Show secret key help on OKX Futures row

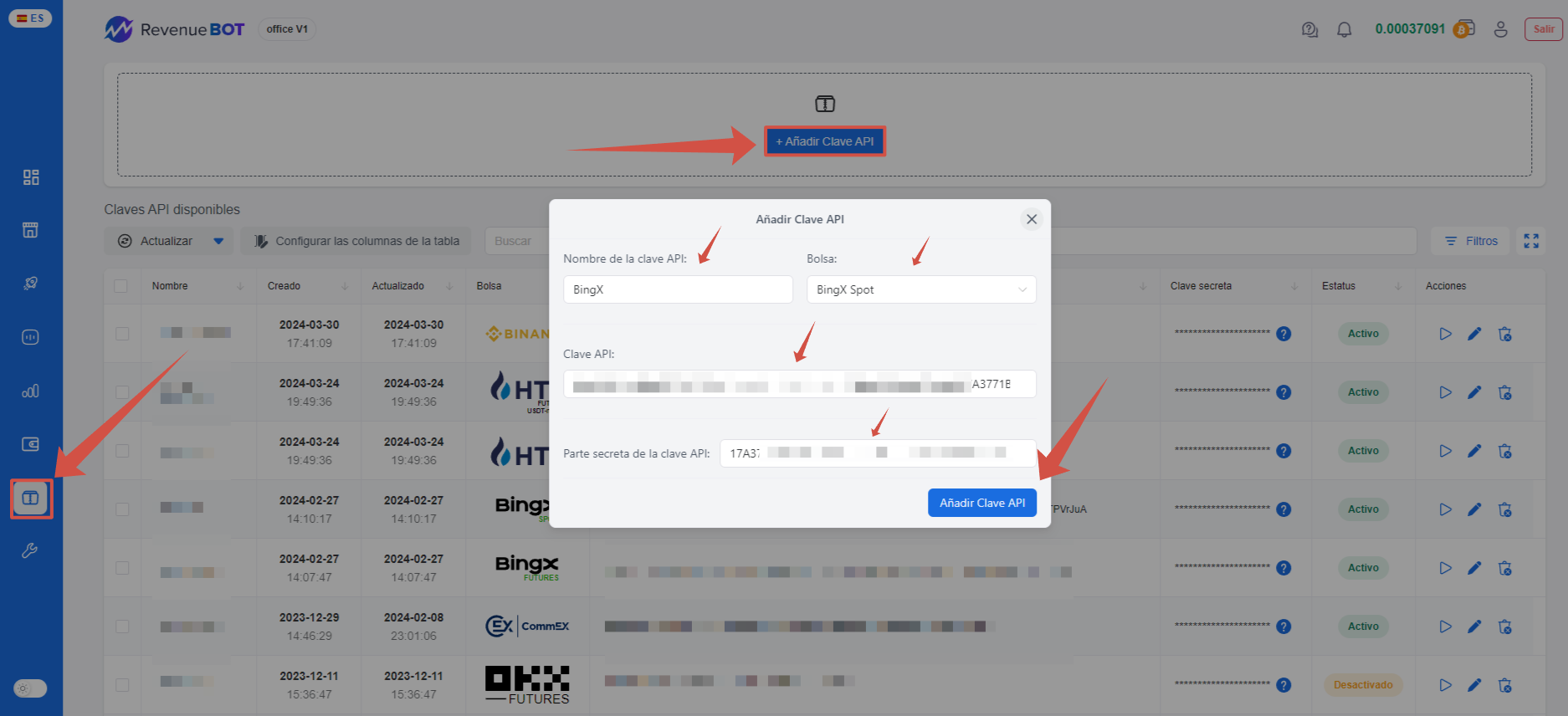coord(1284,685)
